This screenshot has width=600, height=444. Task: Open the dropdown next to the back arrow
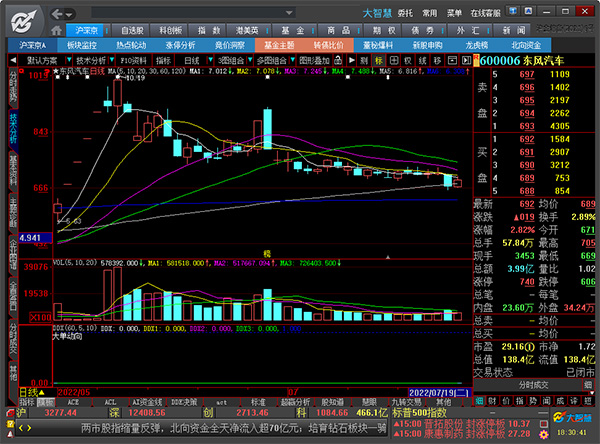coord(69,15)
